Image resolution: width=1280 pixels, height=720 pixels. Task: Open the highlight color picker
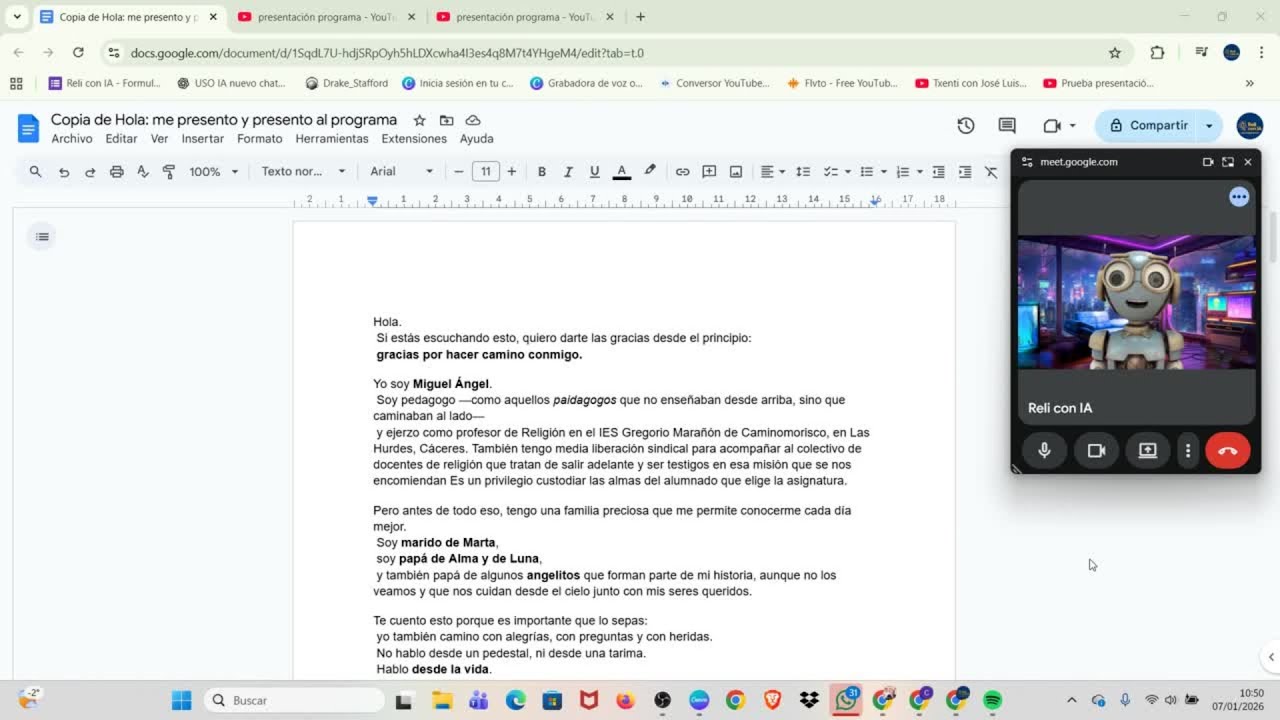(650, 172)
